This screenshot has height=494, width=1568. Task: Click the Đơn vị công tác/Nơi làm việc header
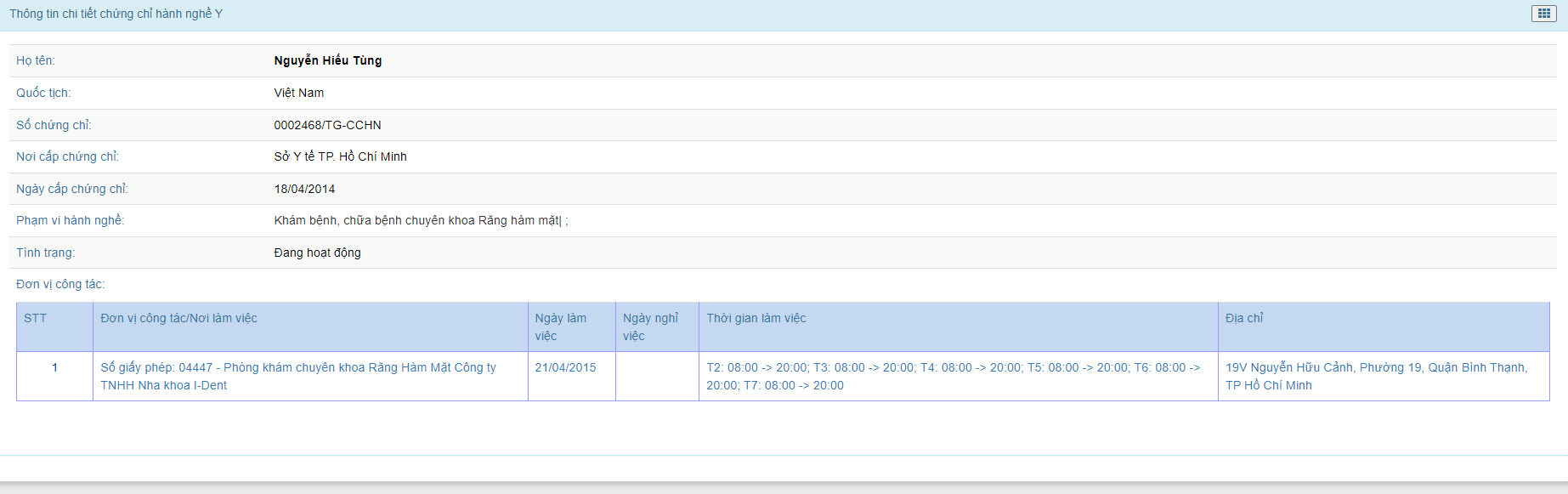click(178, 318)
